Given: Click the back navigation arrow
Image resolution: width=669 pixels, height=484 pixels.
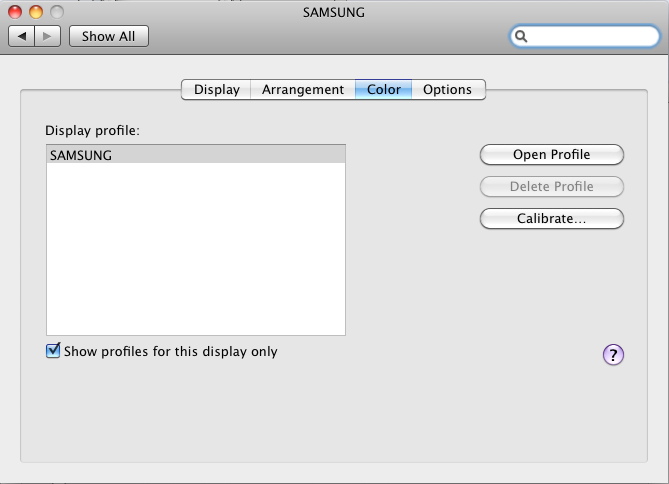Looking at the screenshot, I should 22,36.
